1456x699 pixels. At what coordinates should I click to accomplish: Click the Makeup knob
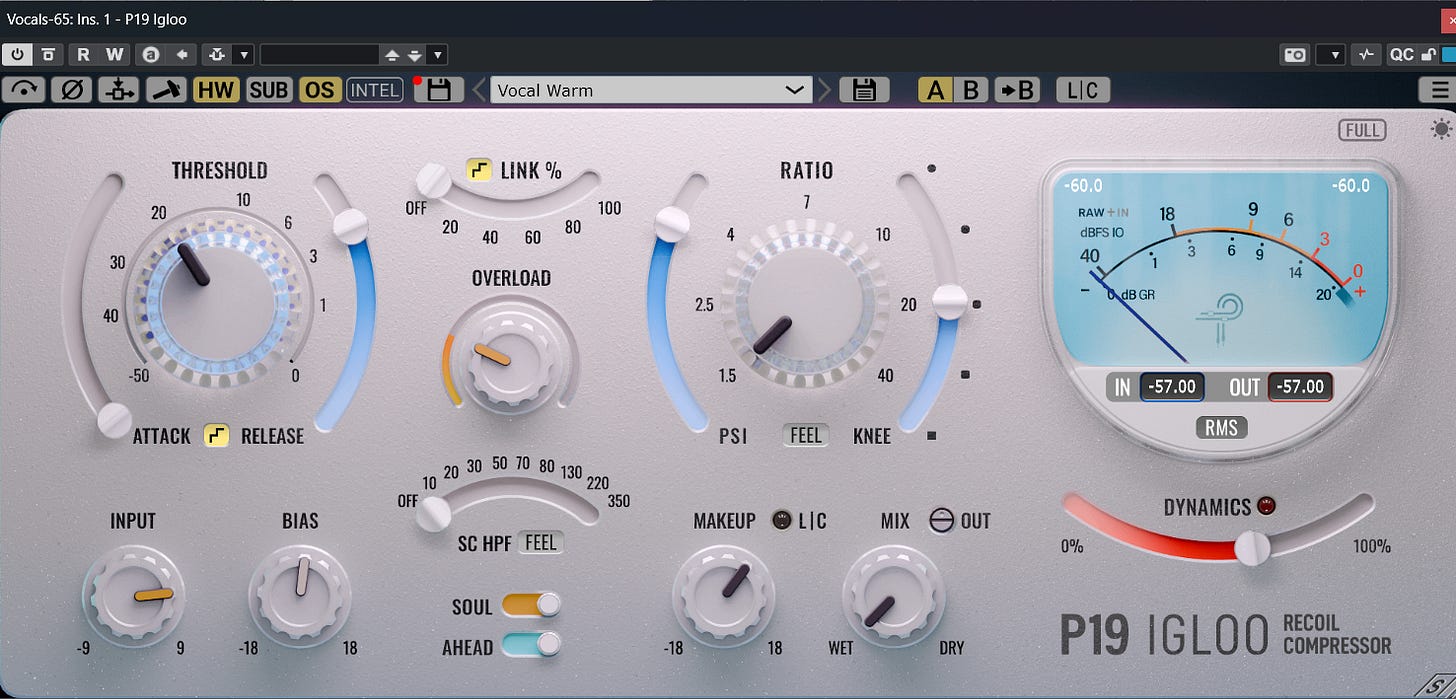724,594
